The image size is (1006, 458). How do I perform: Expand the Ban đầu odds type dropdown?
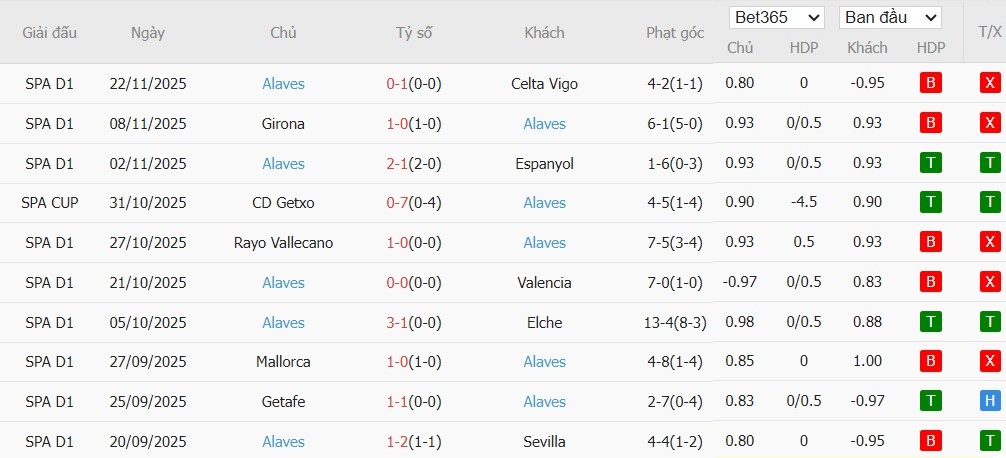[890, 18]
